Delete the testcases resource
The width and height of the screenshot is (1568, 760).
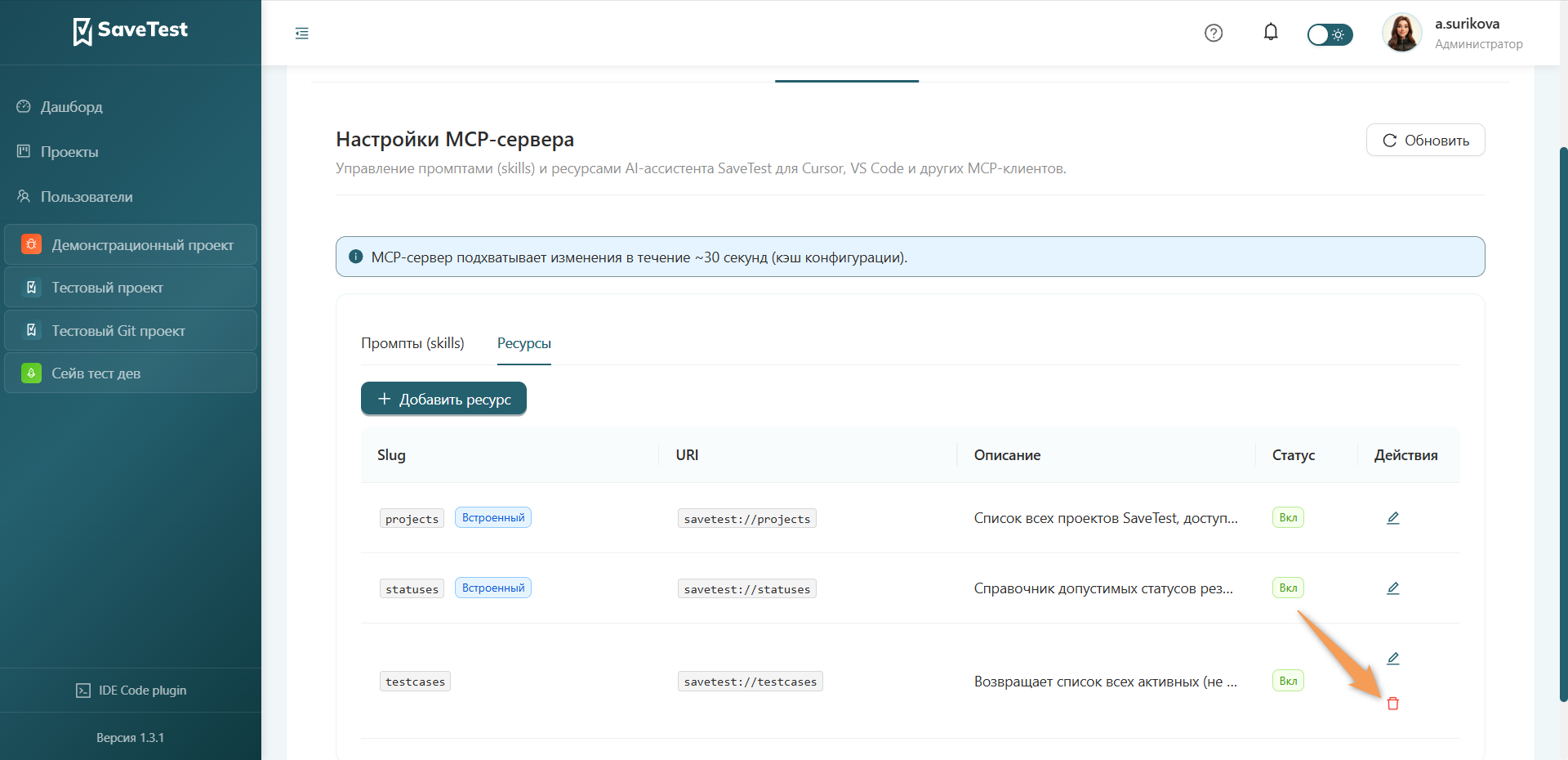pos(1393,704)
